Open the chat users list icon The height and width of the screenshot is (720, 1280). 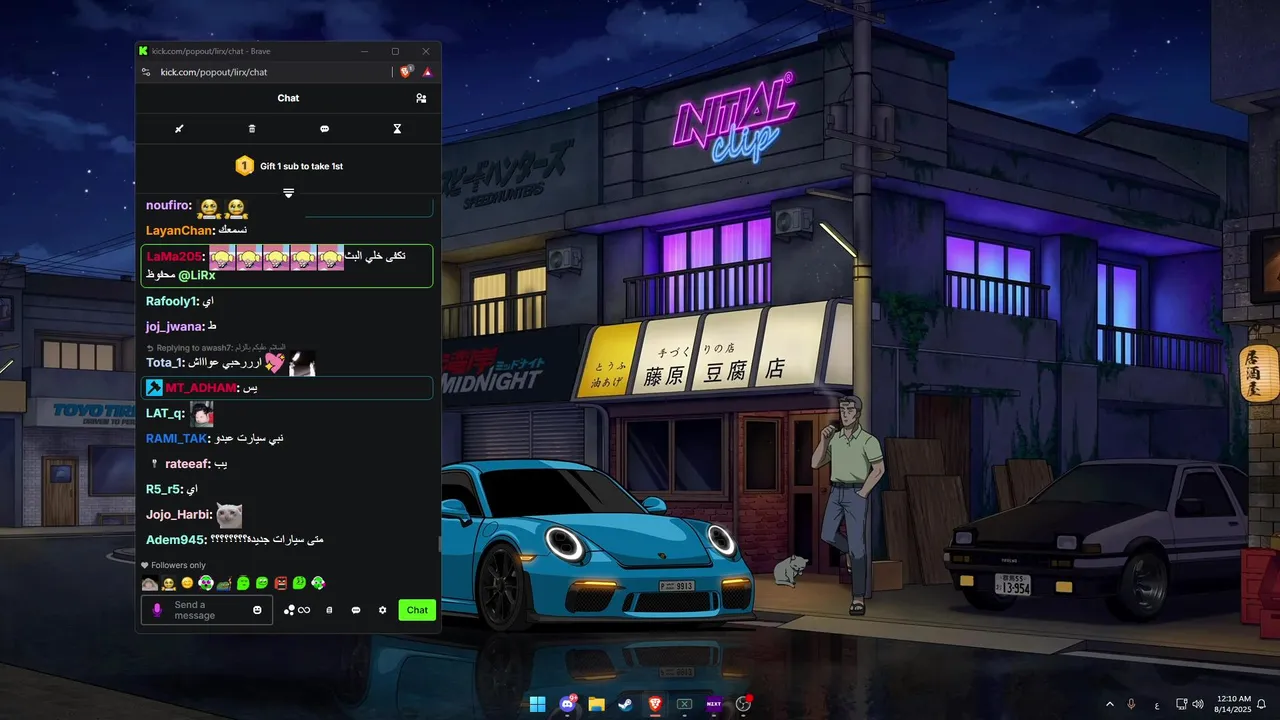tap(421, 98)
